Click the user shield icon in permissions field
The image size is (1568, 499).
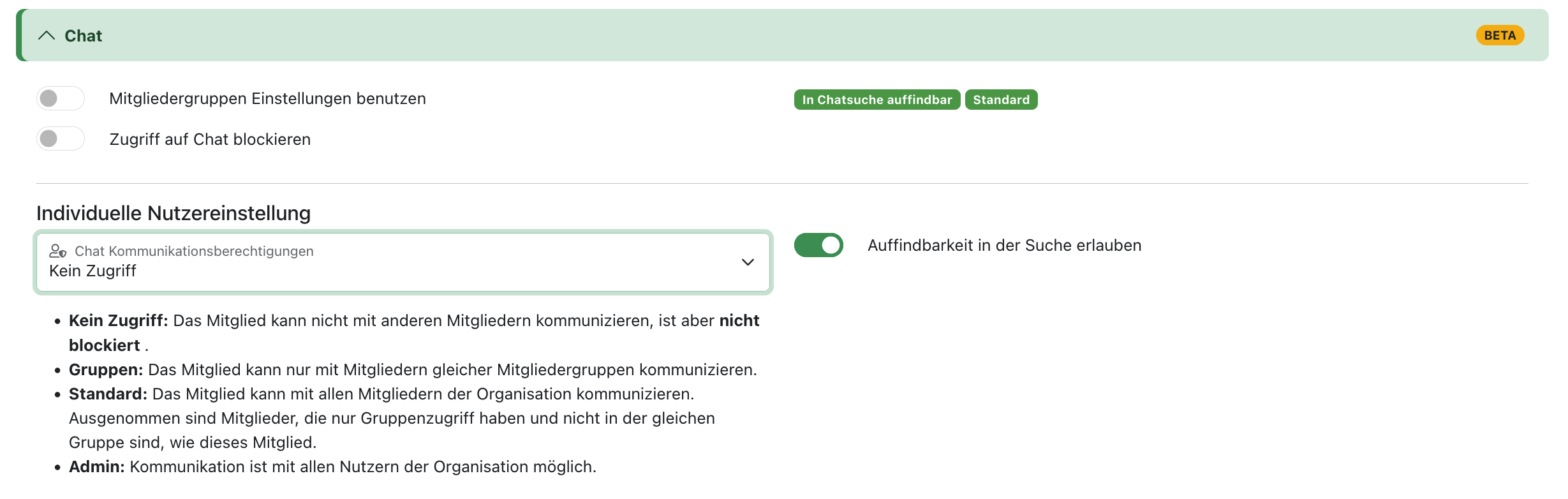point(58,251)
